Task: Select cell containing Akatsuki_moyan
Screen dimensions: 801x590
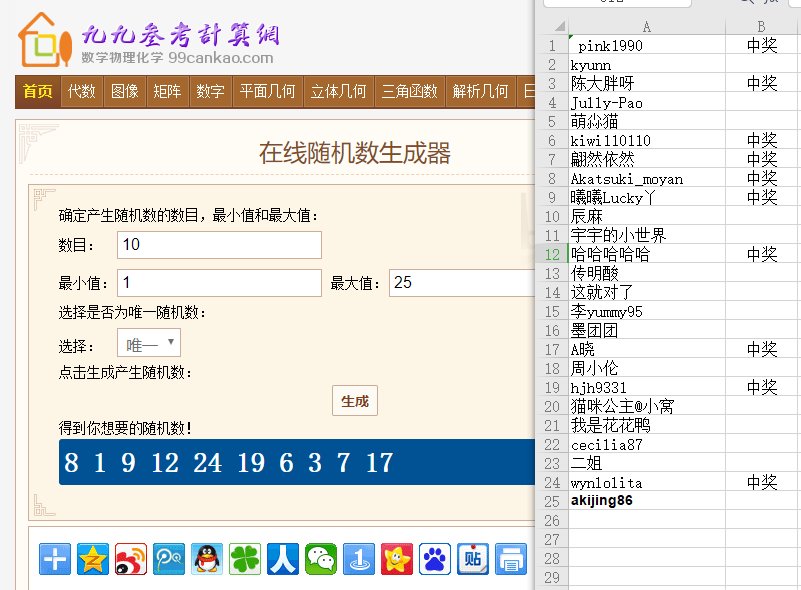Action: [647, 178]
